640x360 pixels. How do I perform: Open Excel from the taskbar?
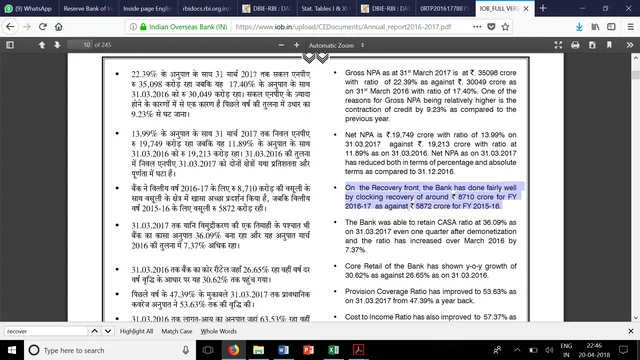pos(333,350)
